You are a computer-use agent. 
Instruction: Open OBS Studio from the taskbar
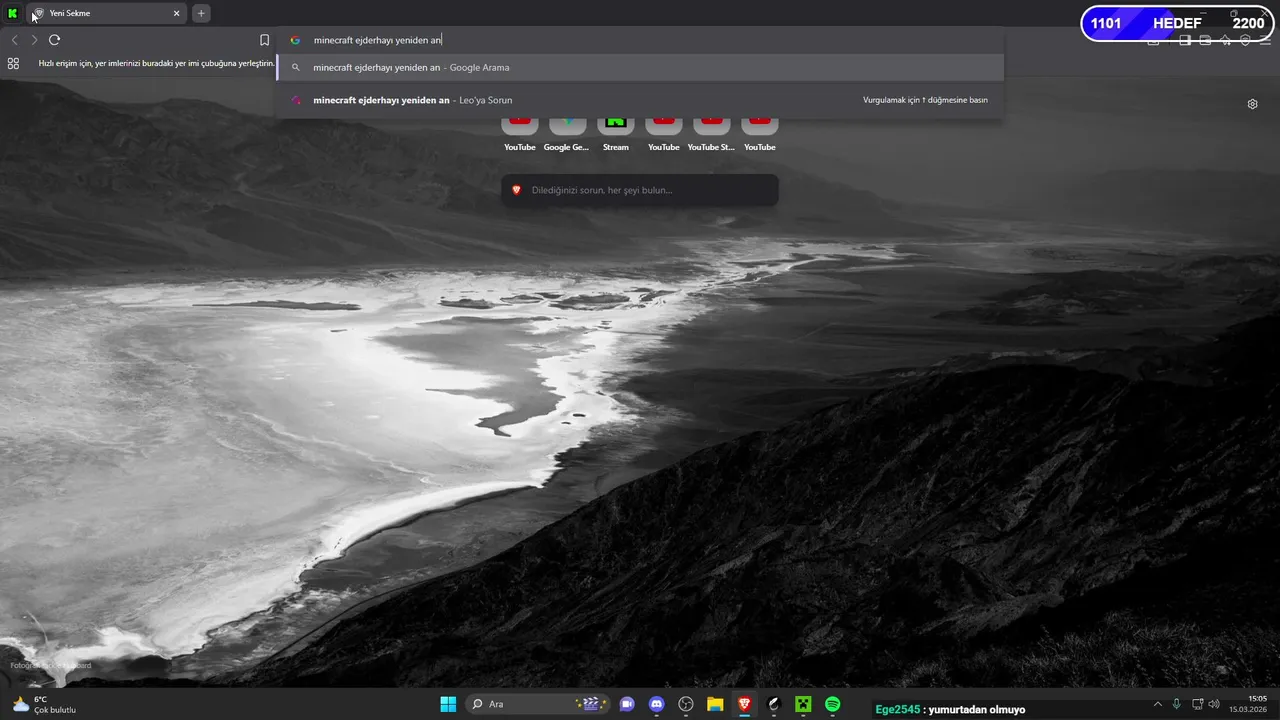click(686, 704)
